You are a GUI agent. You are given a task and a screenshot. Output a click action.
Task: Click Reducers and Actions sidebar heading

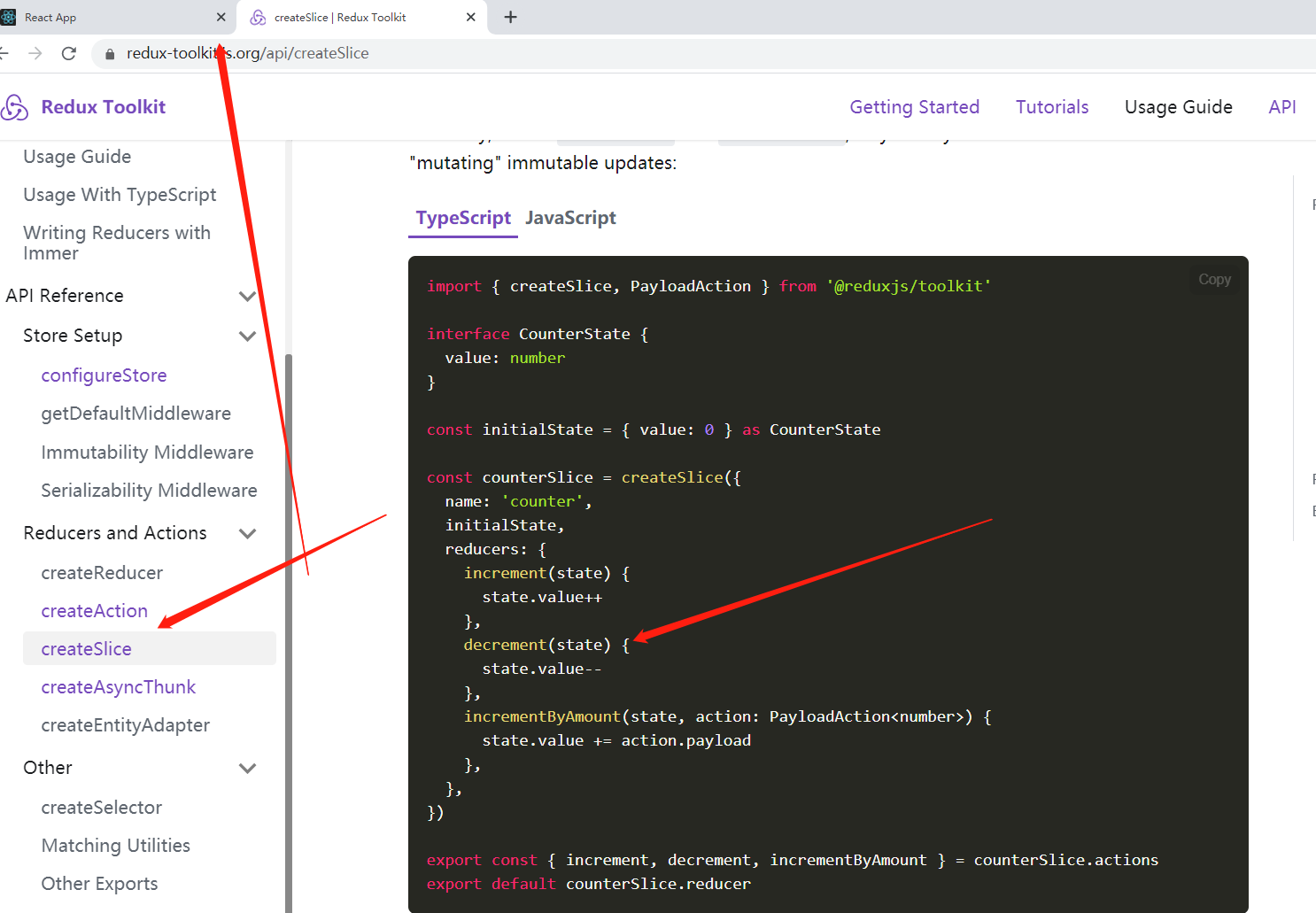115,533
